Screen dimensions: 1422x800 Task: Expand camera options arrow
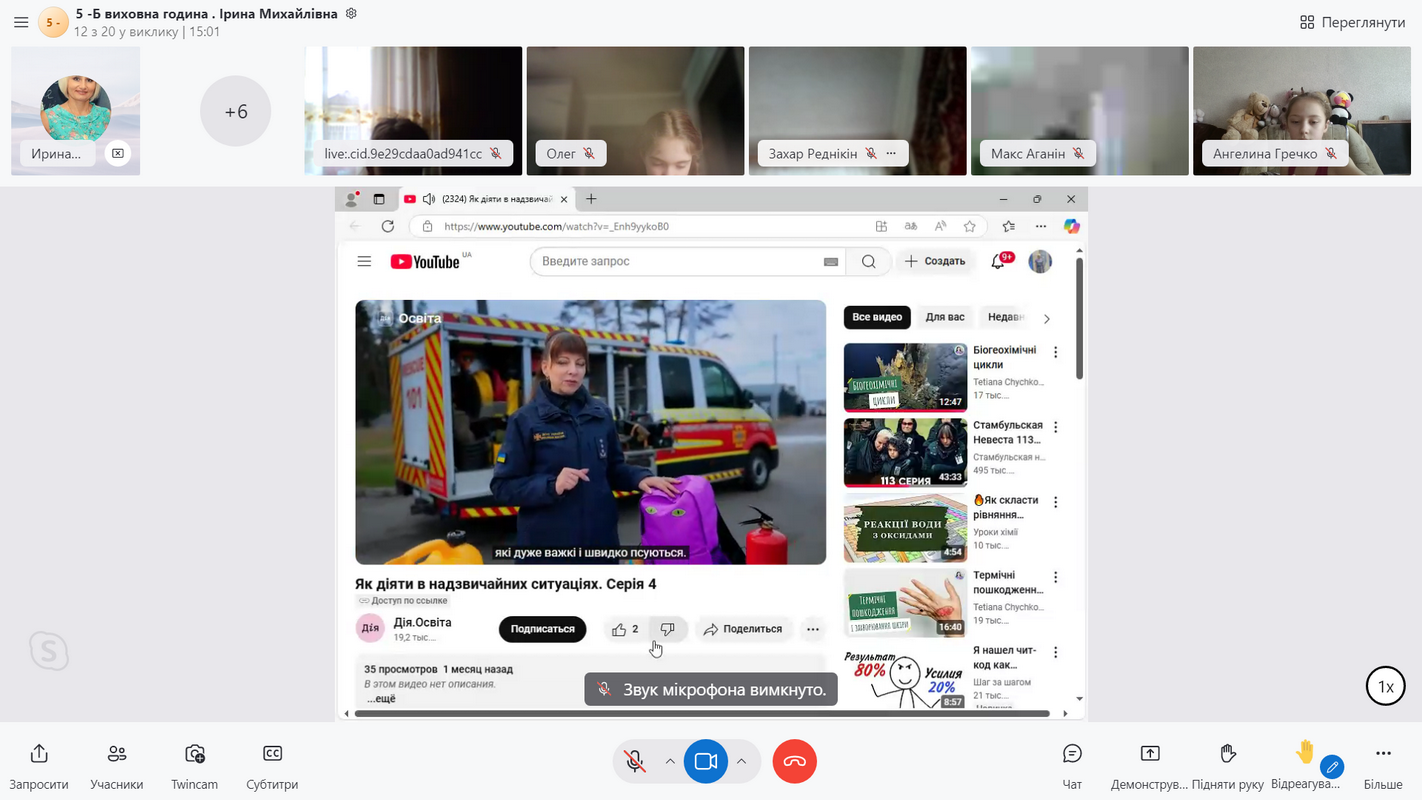[741, 762]
